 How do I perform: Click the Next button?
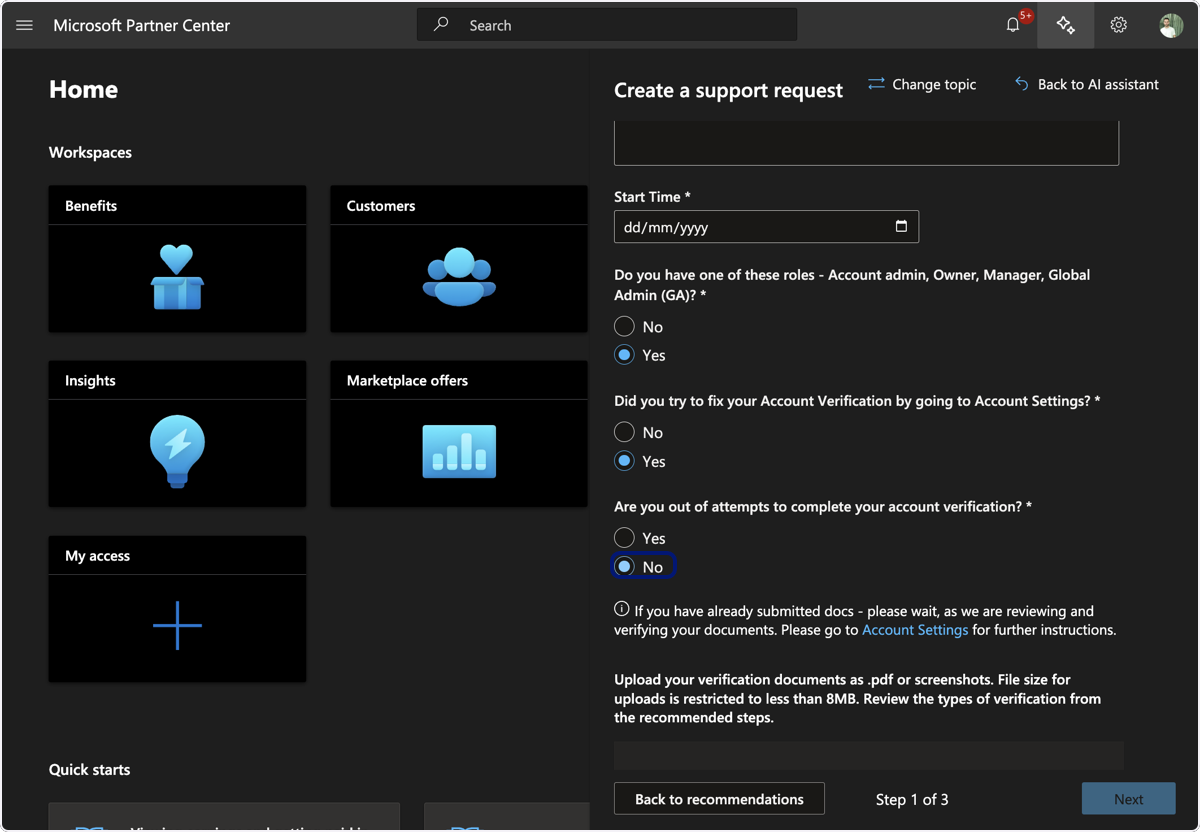point(1128,799)
